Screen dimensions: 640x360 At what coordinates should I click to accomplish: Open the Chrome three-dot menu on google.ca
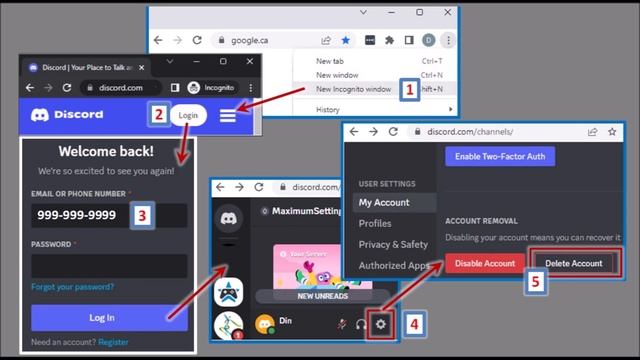pos(448,40)
